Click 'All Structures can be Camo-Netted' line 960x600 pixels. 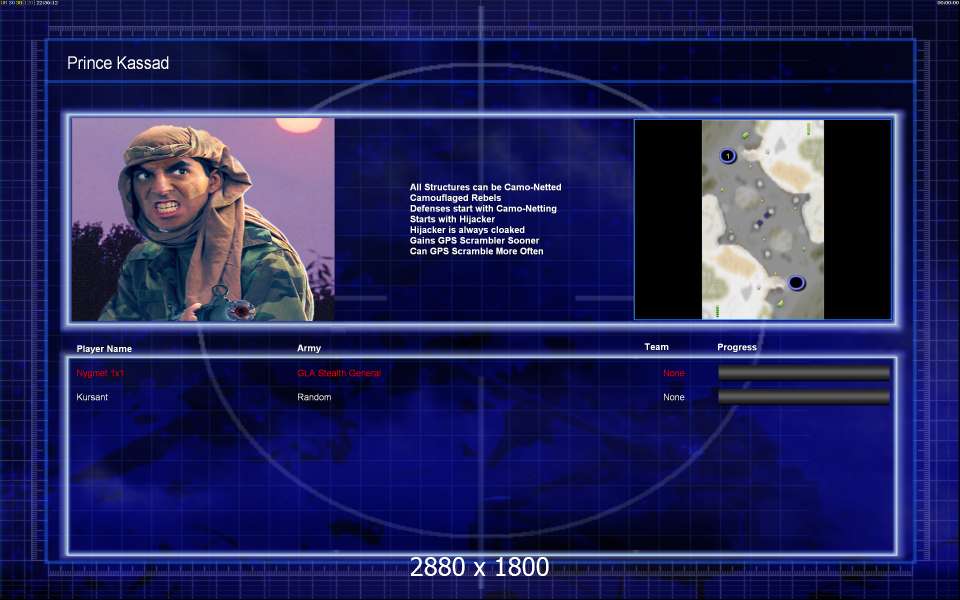click(x=486, y=187)
